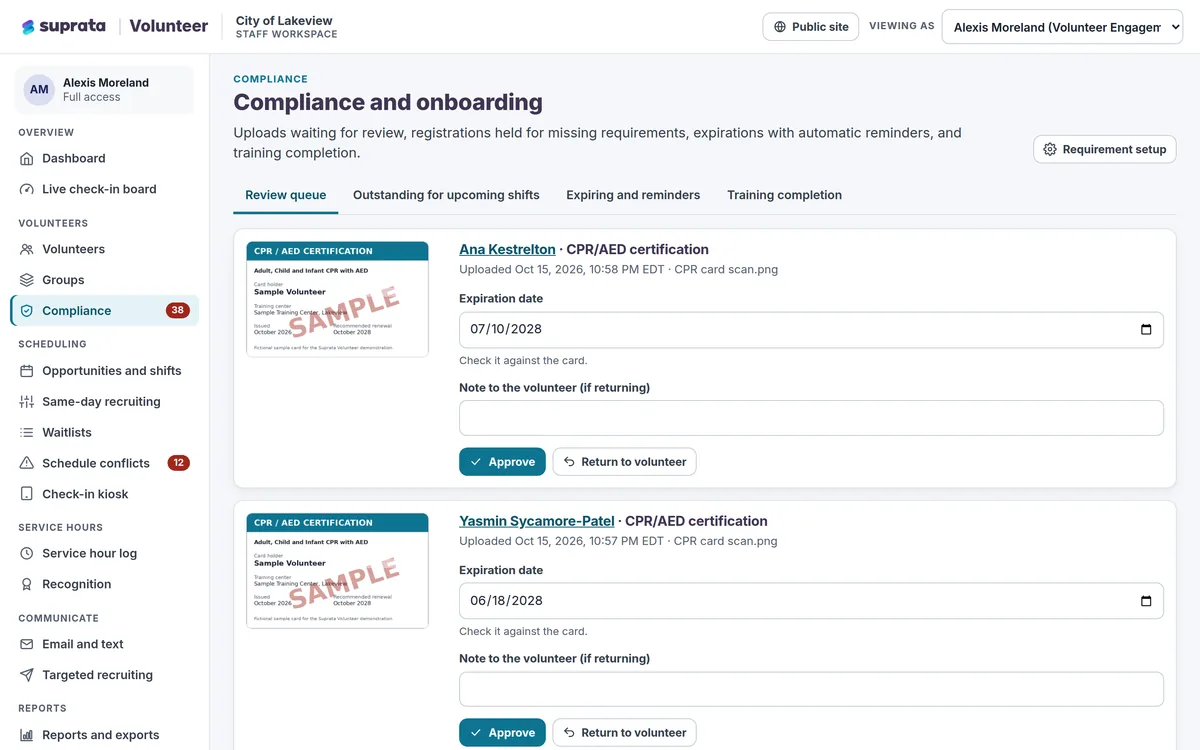Click the Compliance and onboarding heading

(388, 102)
